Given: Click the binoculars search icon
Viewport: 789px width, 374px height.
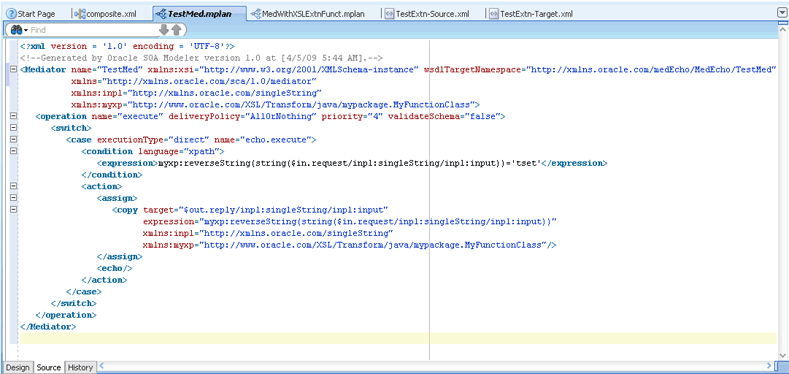Looking at the screenshot, I should click(x=15, y=30).
